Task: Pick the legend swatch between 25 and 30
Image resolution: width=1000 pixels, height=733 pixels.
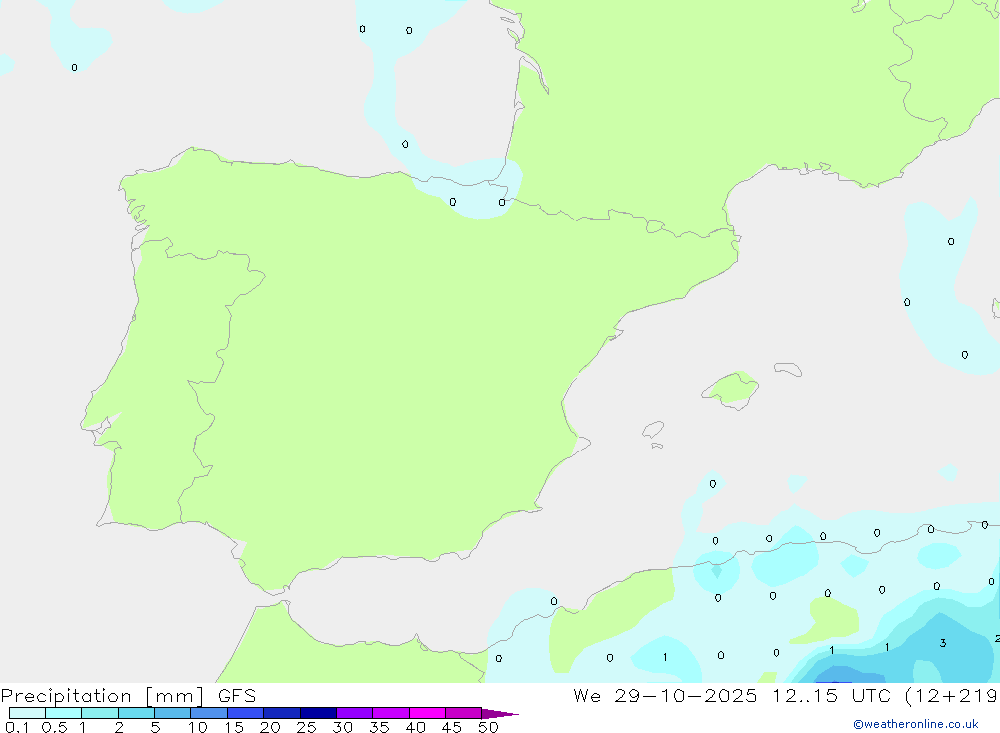Action: click(x=318, y=713)
